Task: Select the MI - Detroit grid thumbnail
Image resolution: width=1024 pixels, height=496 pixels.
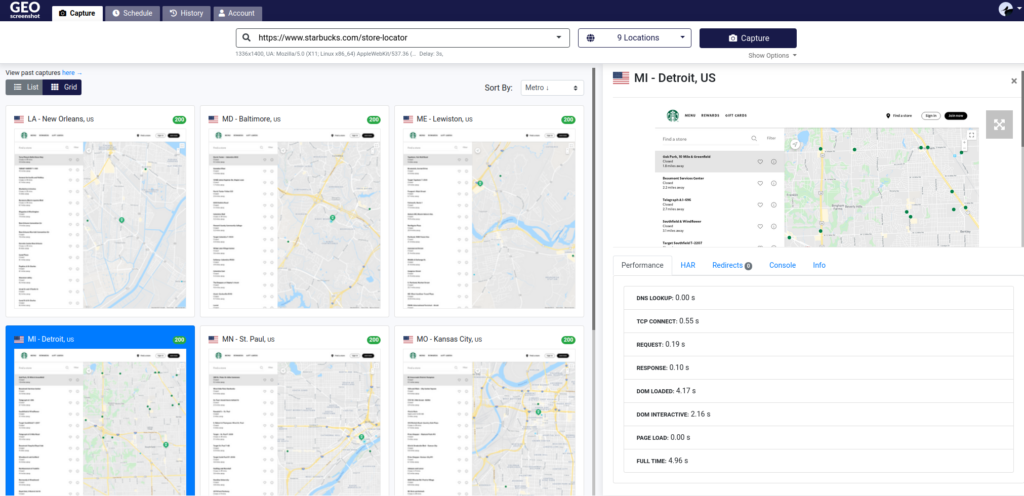Action: coord(100,422)
